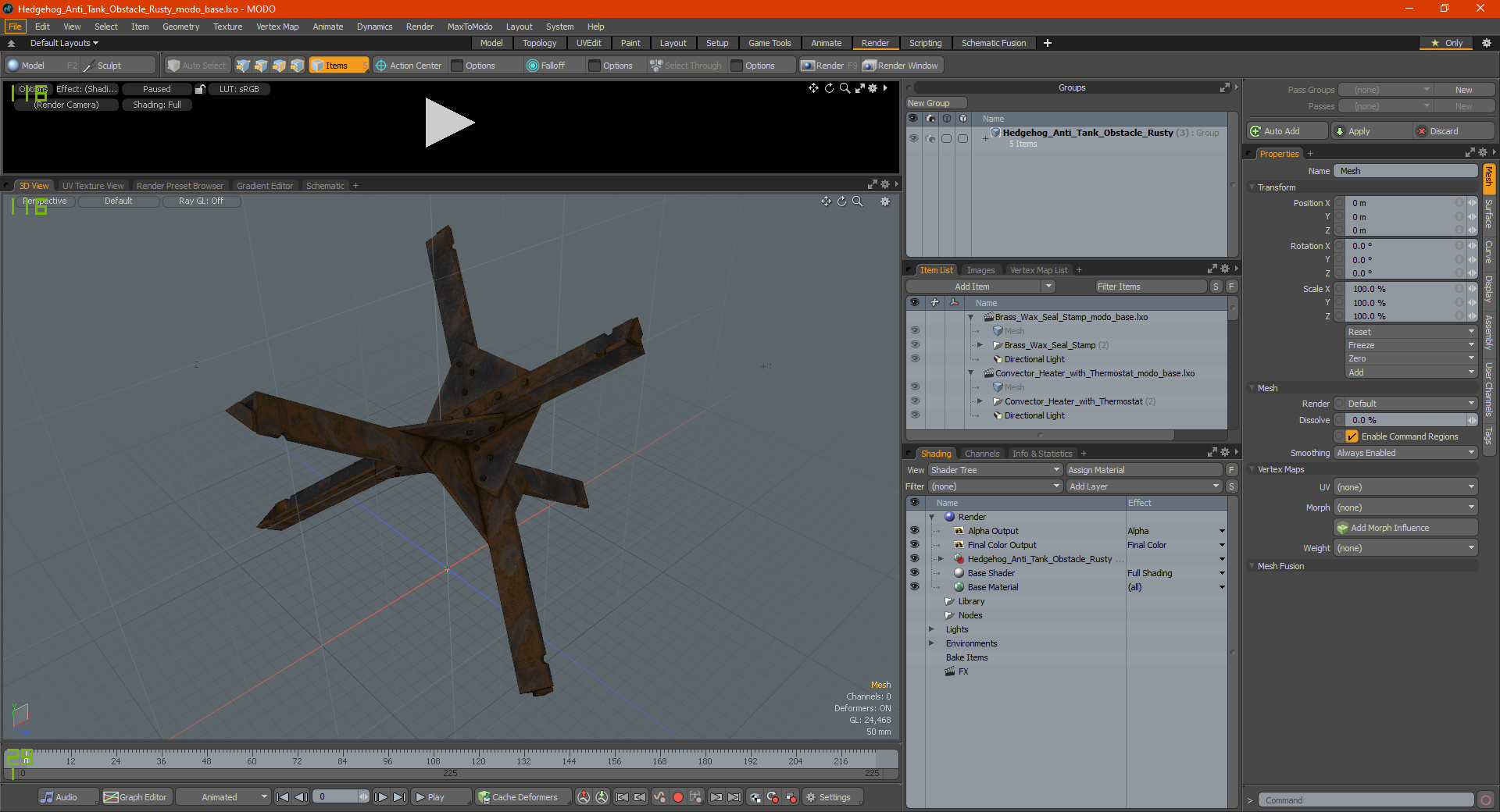Viewport: 1500px width, 812px height.
Task: Start the preview render play arrow
Action: tap(448, 123)
